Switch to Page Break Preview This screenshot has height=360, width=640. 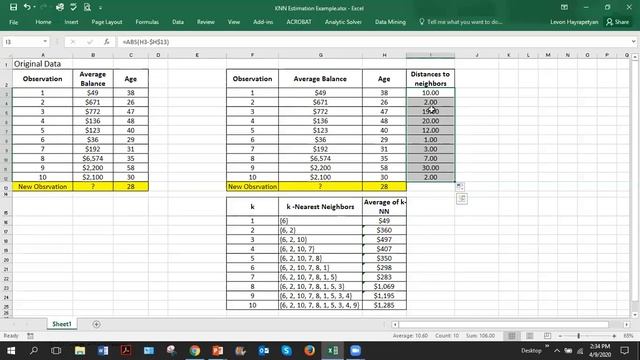click(547, 336)
